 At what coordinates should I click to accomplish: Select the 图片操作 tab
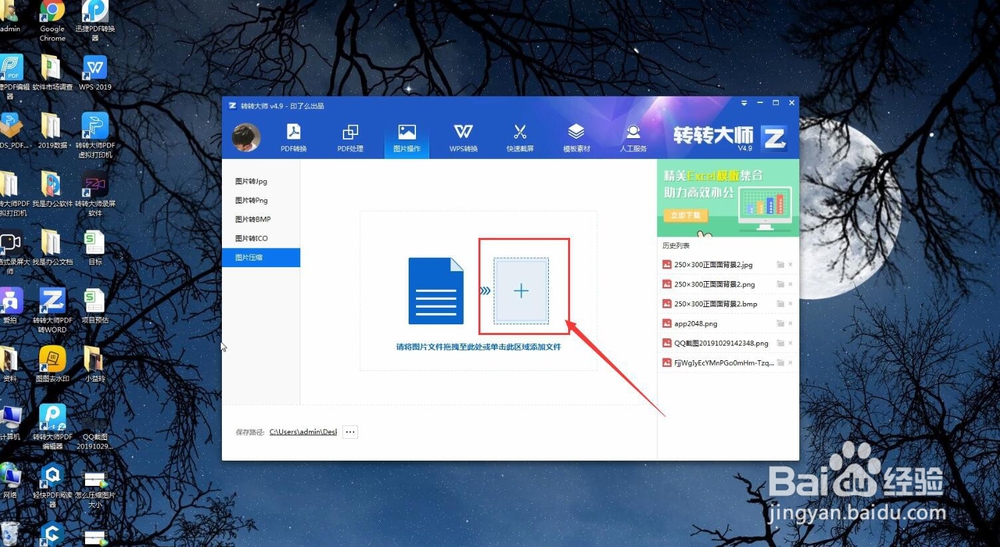click(x=407, y=138)
